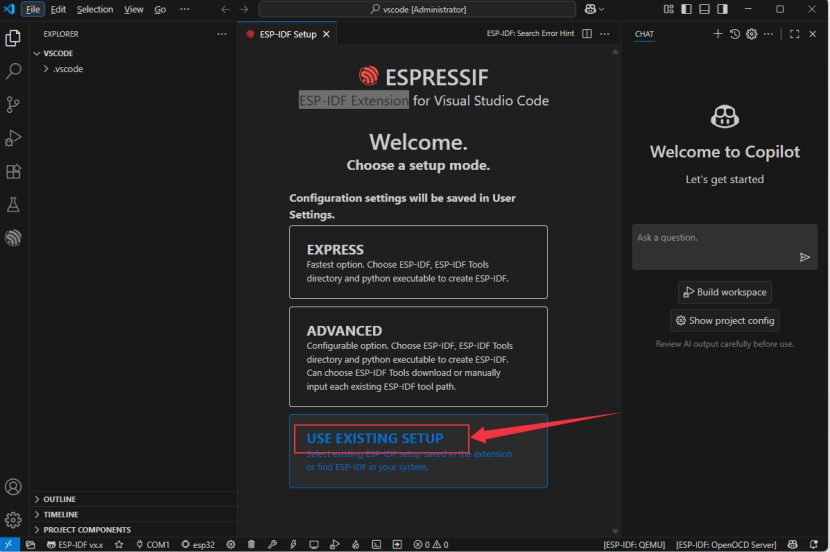
Task: Open the Search view in activity bar
Action: [13, 71]
